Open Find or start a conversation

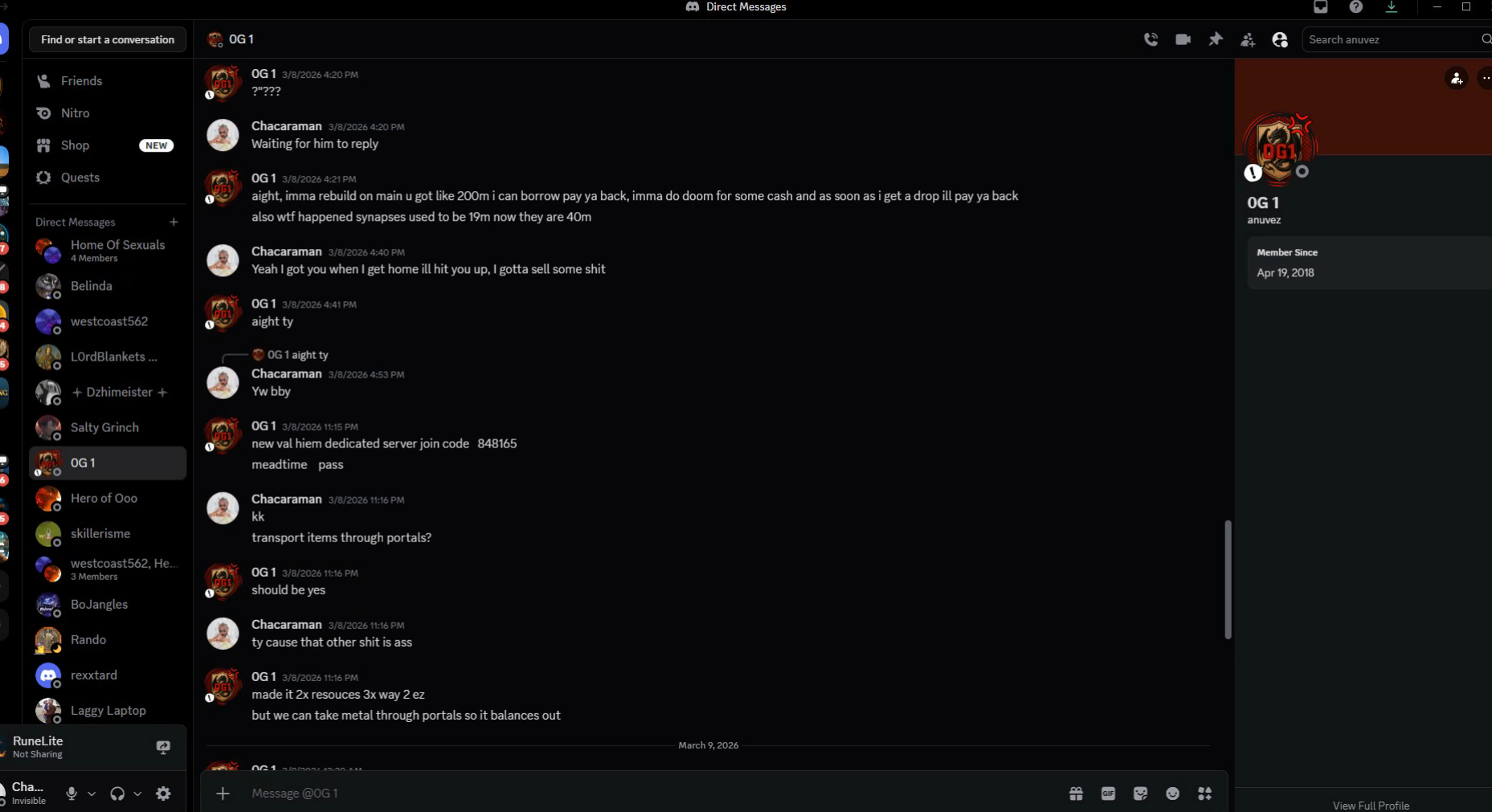[108, 39]
